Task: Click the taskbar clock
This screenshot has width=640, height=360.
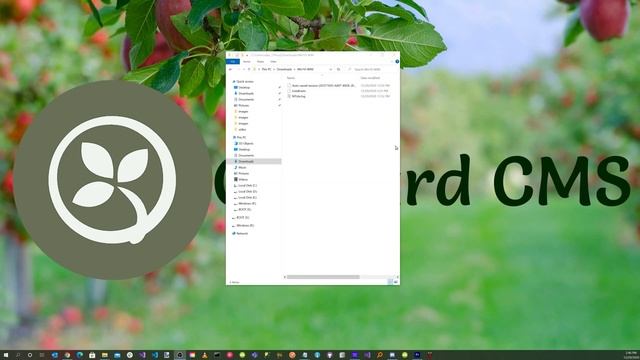Action: pos(631,355)
